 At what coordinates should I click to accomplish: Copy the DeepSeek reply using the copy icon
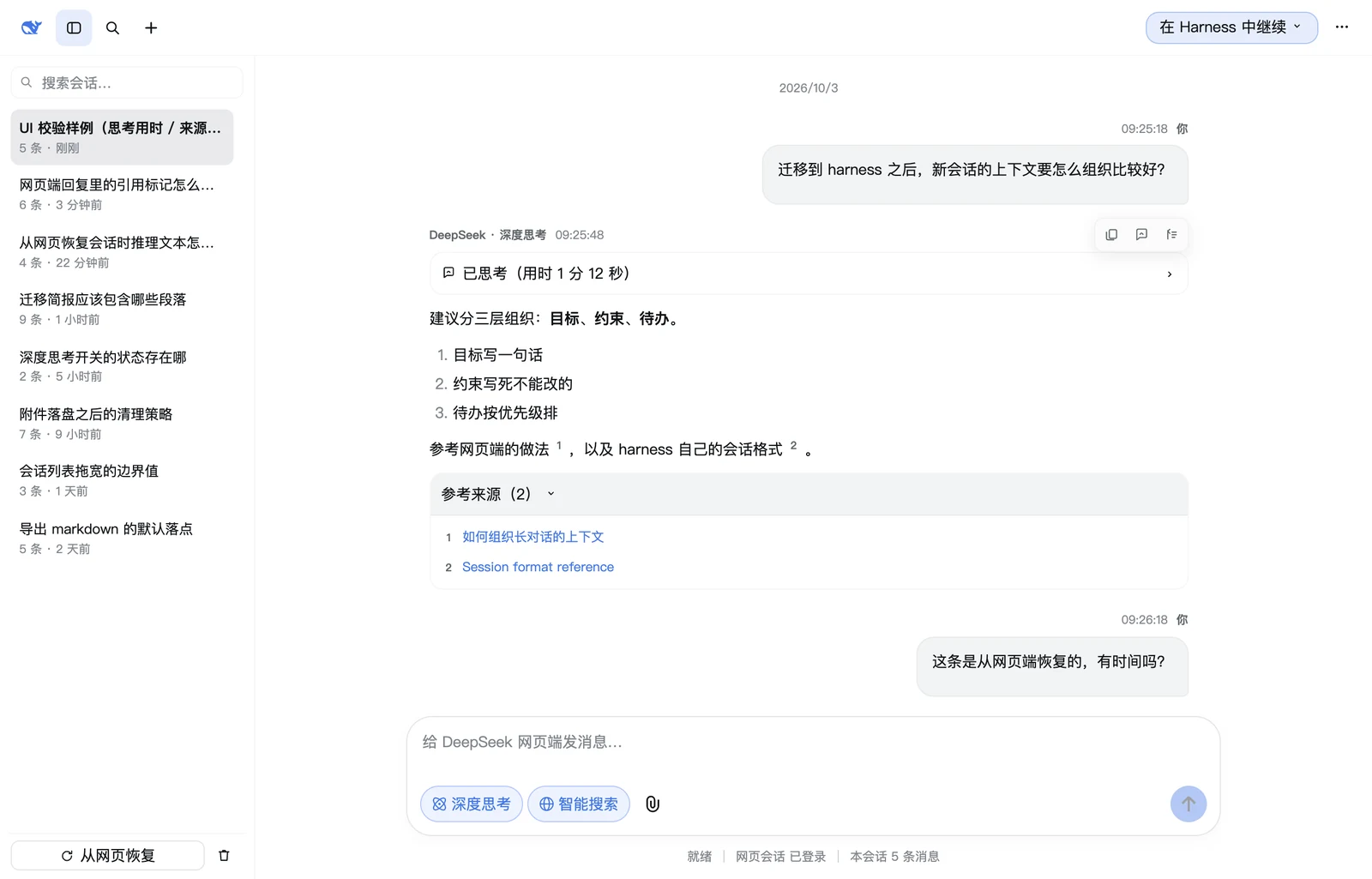tap(1111, 234)
